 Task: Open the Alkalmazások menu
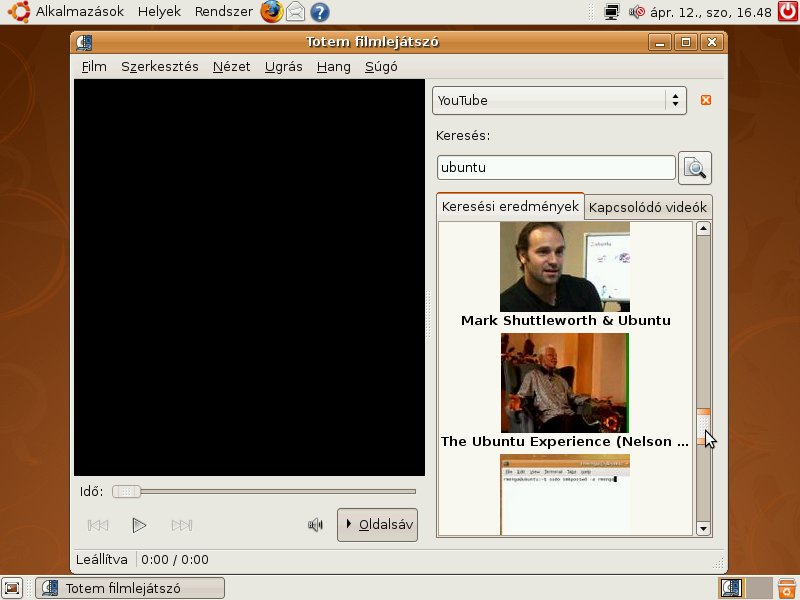(80, 11)
